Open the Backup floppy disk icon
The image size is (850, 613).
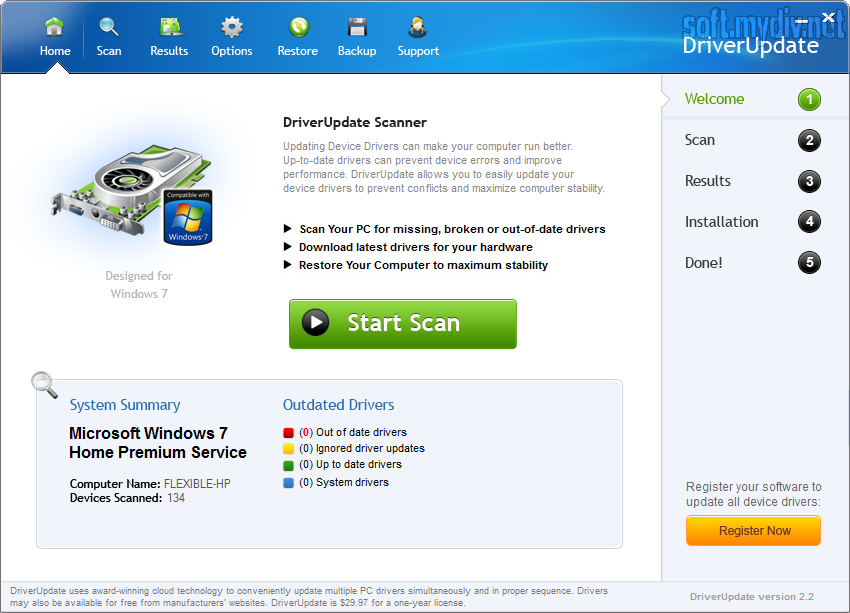coord(357,27)
